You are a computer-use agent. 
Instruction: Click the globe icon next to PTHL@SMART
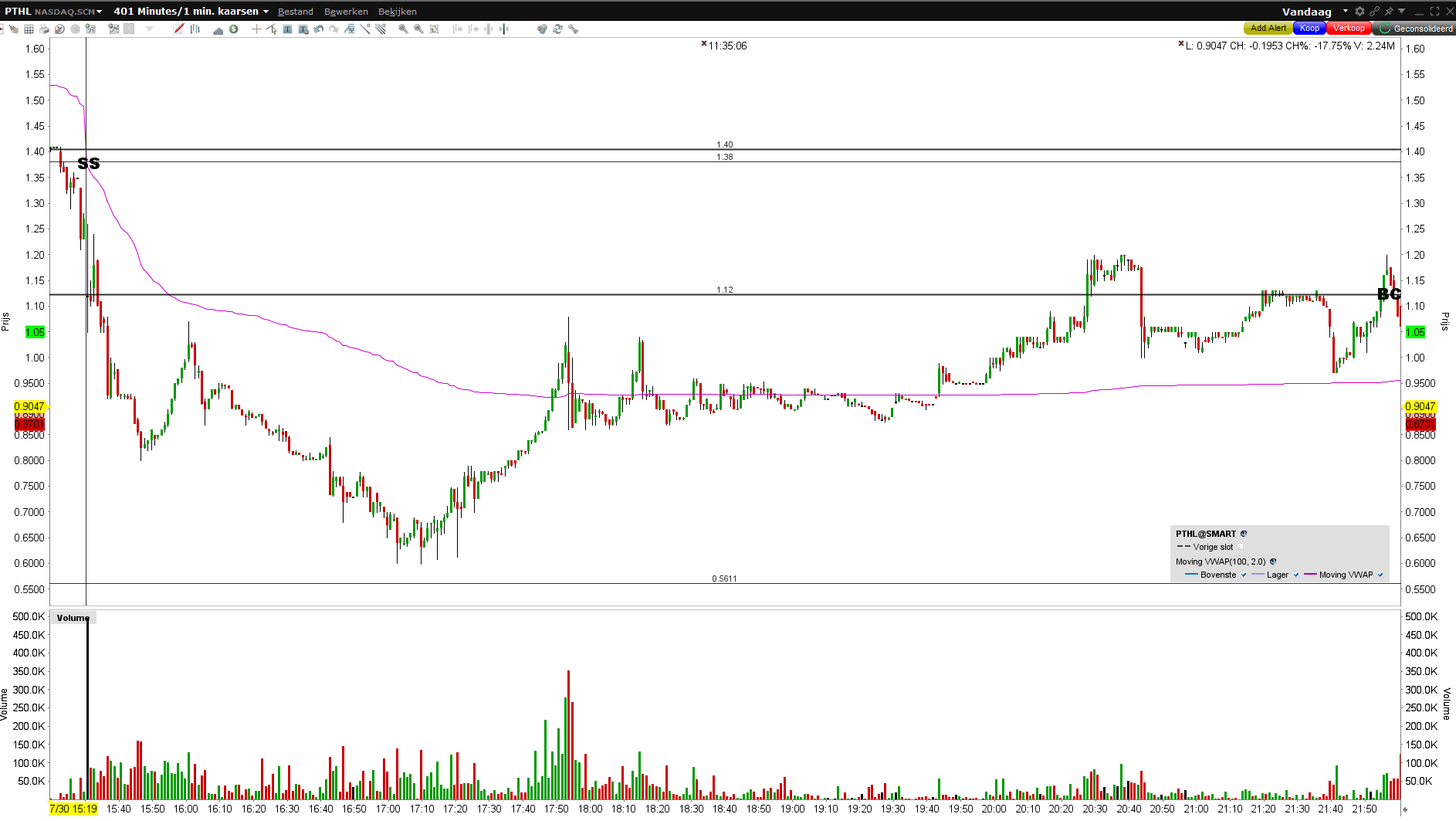coord(1244,534)
